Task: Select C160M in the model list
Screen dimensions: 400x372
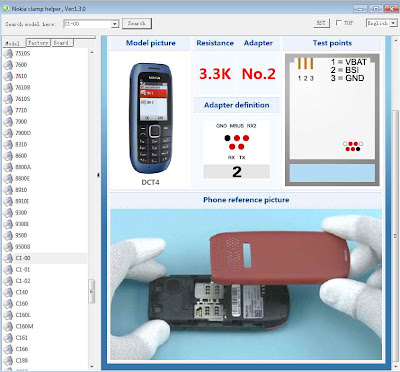Action: point(24,326)
